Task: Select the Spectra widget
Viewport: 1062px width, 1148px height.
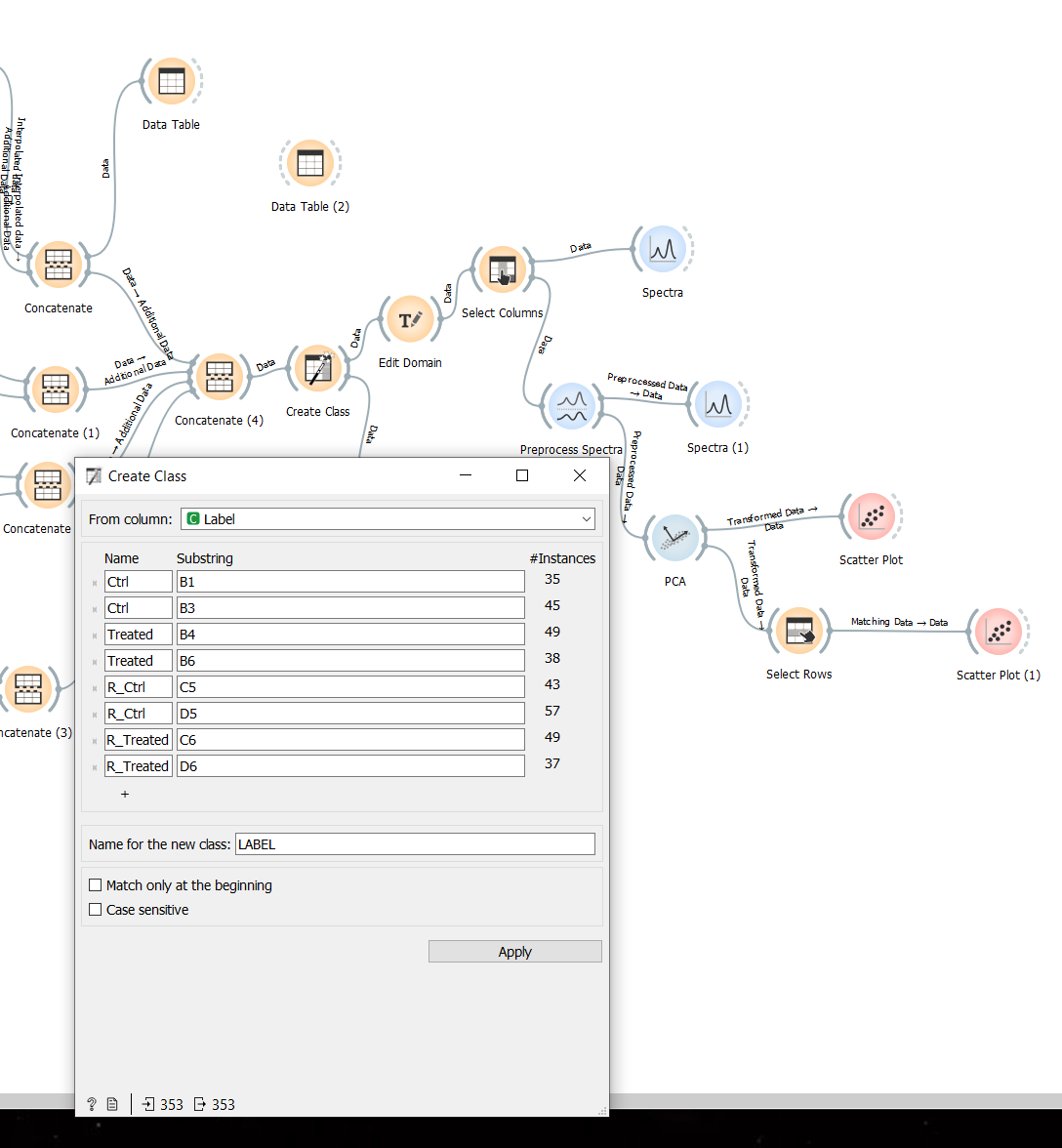Action: (x=663, y=249)
